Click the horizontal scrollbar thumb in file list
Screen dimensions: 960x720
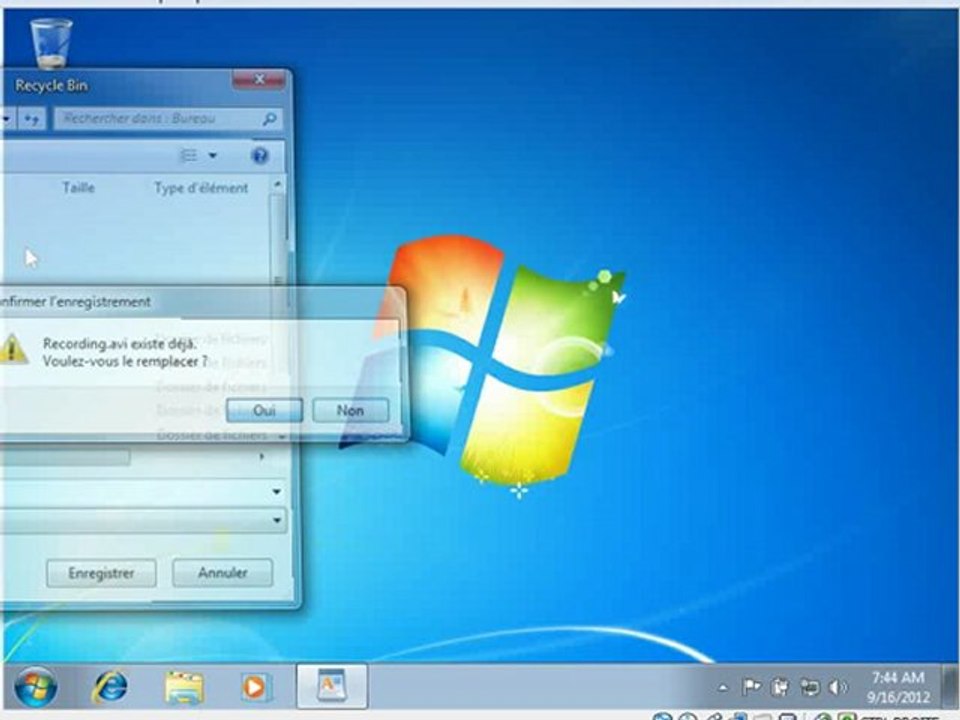[x=65, y=457]
